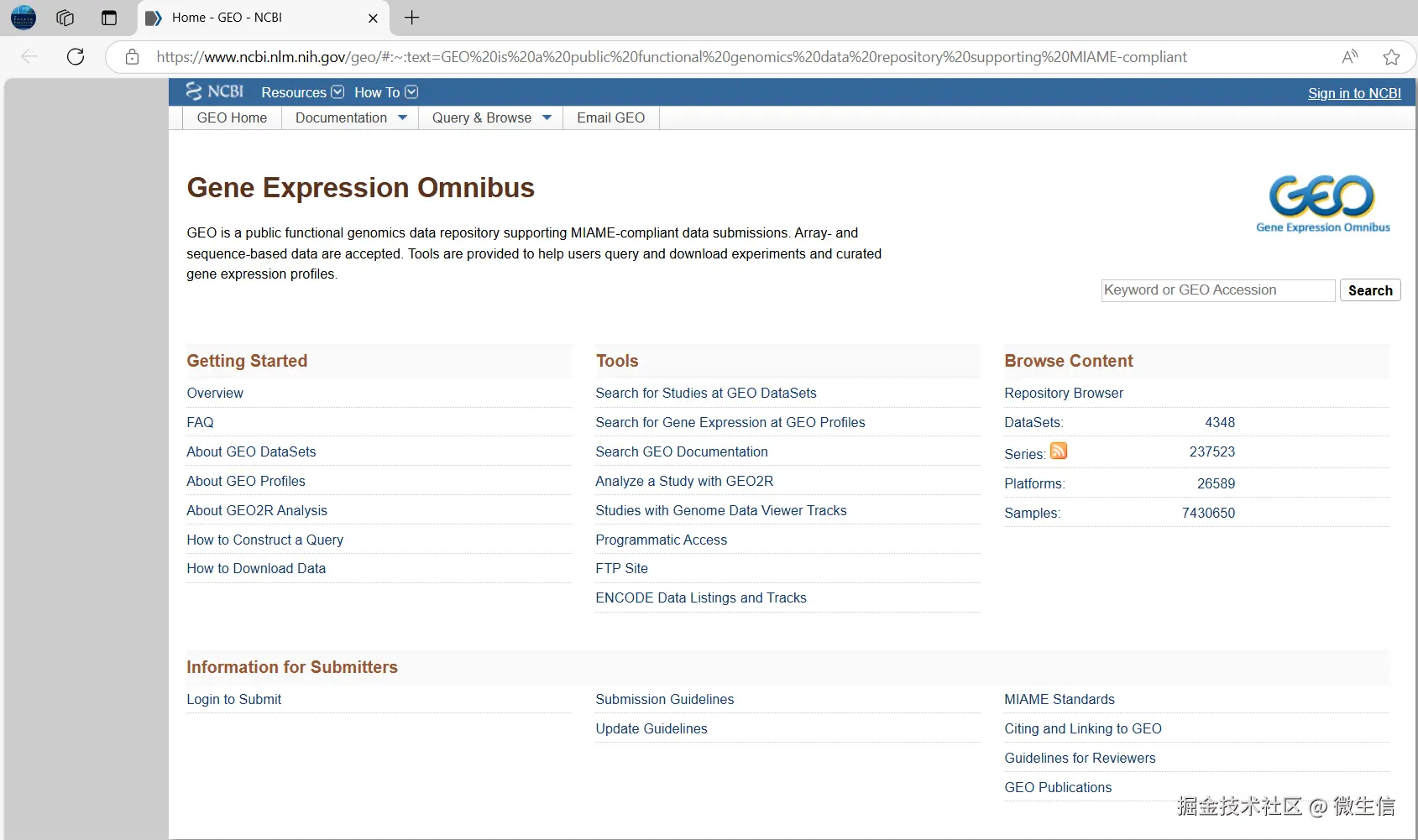Viewport: 1418px width, 840px height.
Task: Go back with the back arrow
Action: 29,56
